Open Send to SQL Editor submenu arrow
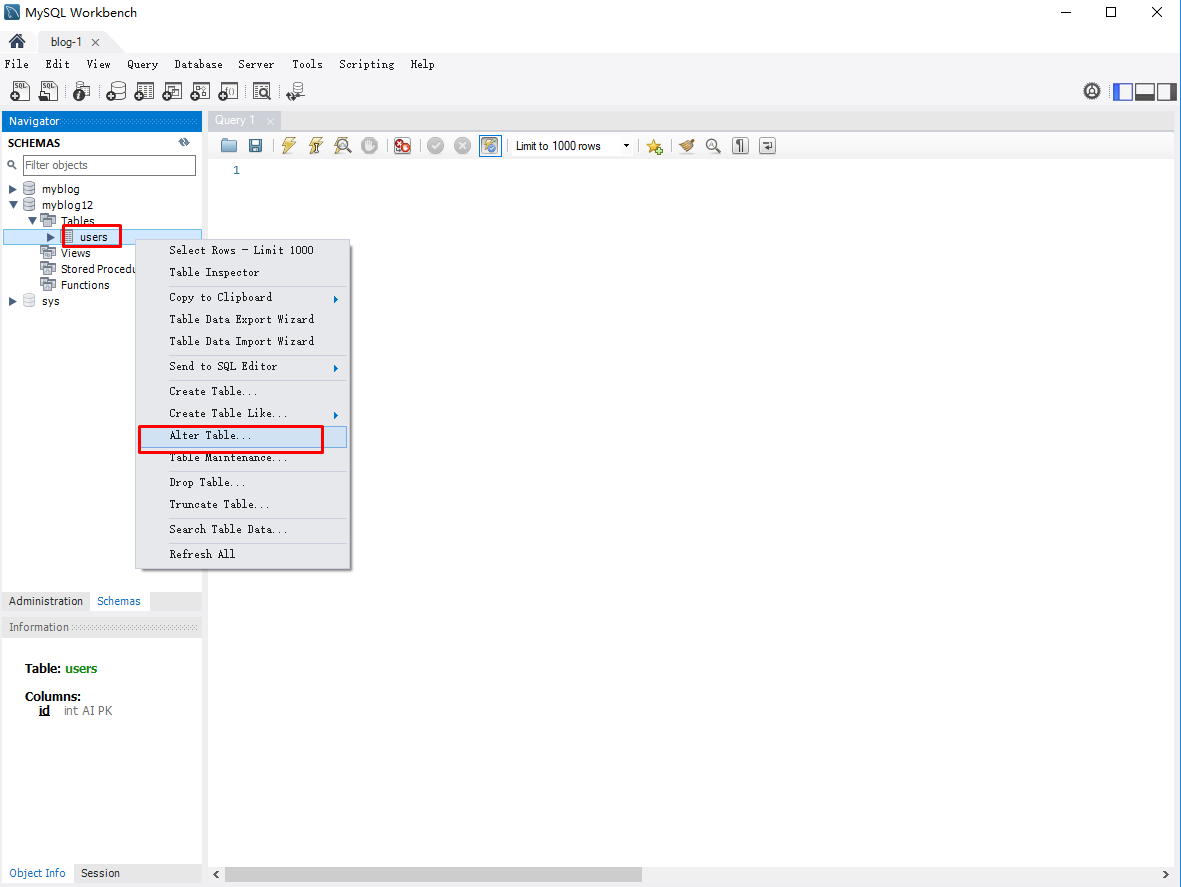 tap(336, 368)
